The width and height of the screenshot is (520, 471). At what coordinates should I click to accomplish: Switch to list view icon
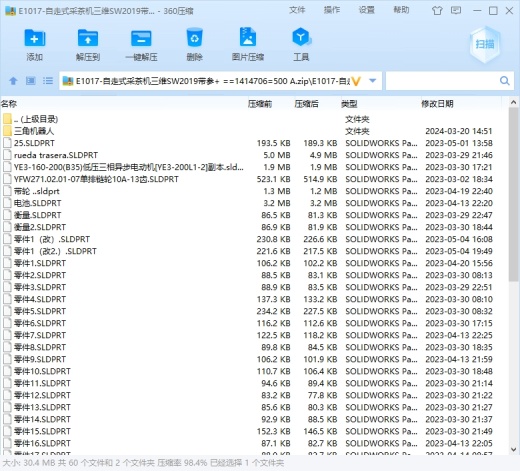point(48,81)
